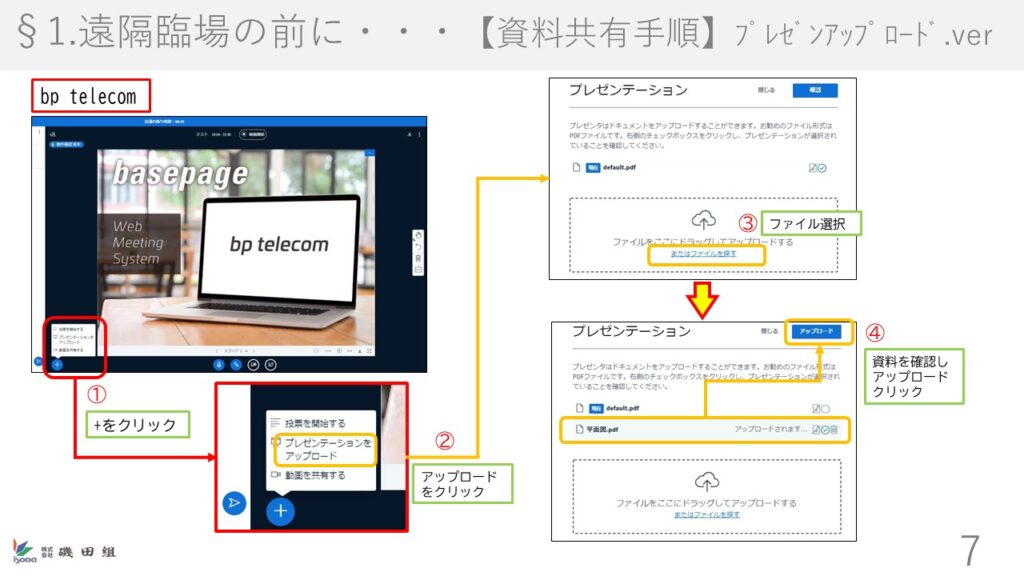This screenshot has height=576, width=1024.
Task: Toggle the checked circle next to default.pdf in upper dialog
Action: pyautogui.click(x=821, y=168)
